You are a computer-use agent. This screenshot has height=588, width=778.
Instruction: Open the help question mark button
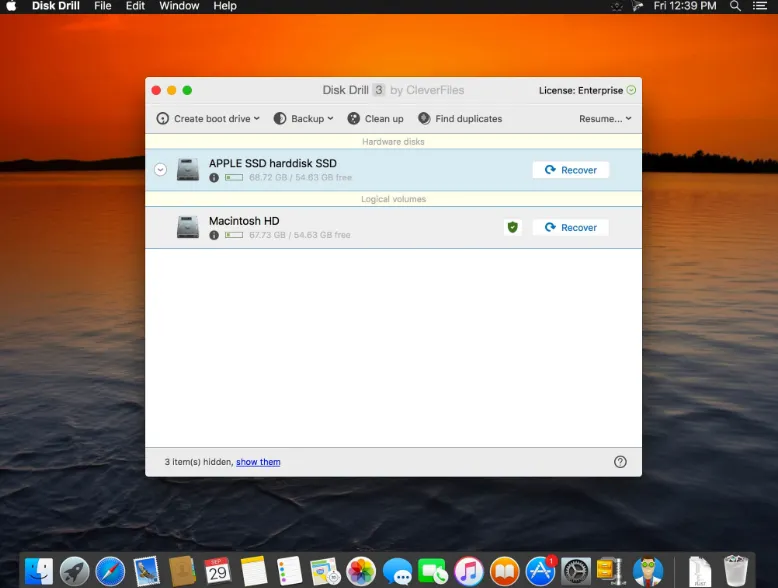[x=620, y=462]
